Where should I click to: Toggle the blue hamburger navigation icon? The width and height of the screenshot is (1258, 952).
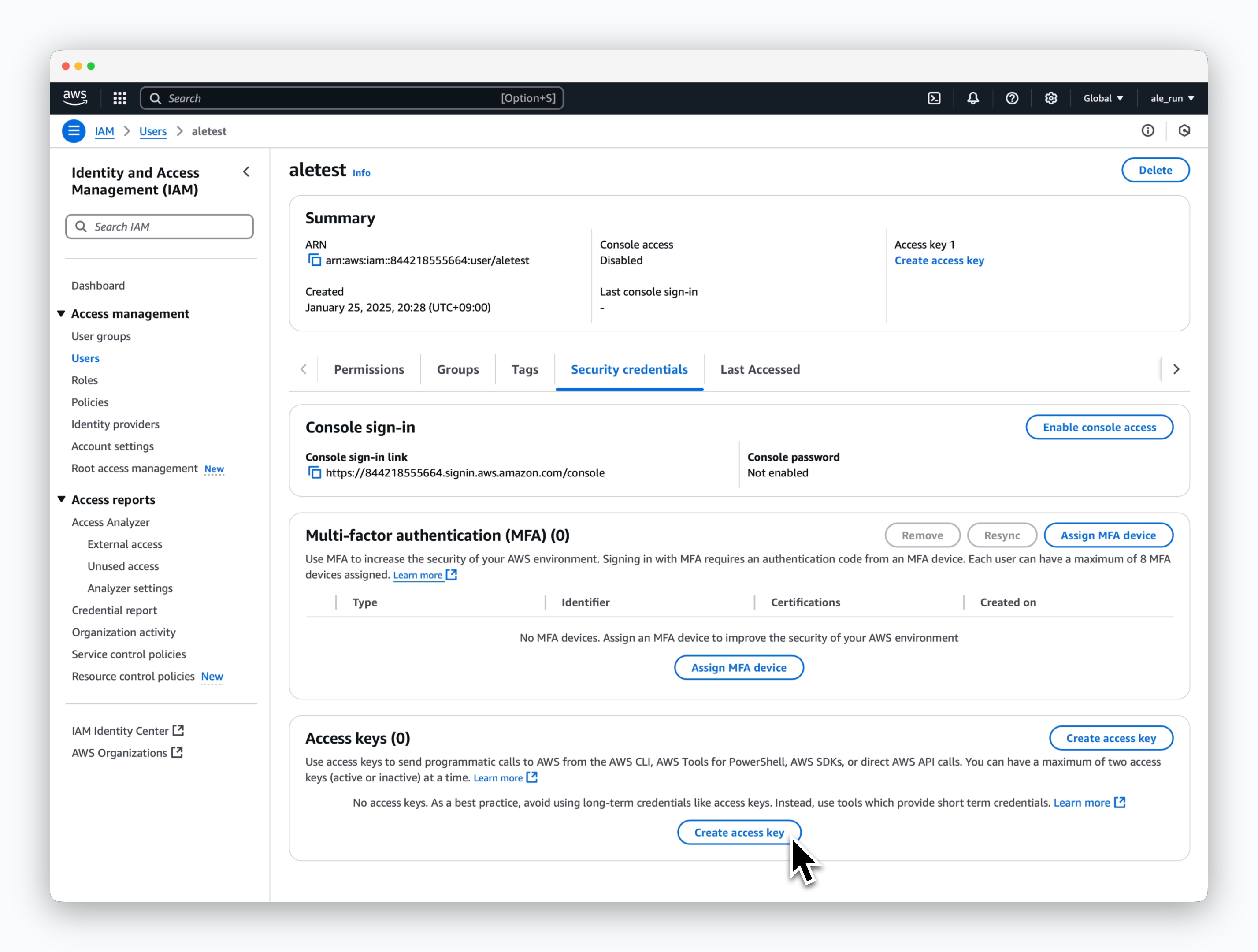click(73, 131)
